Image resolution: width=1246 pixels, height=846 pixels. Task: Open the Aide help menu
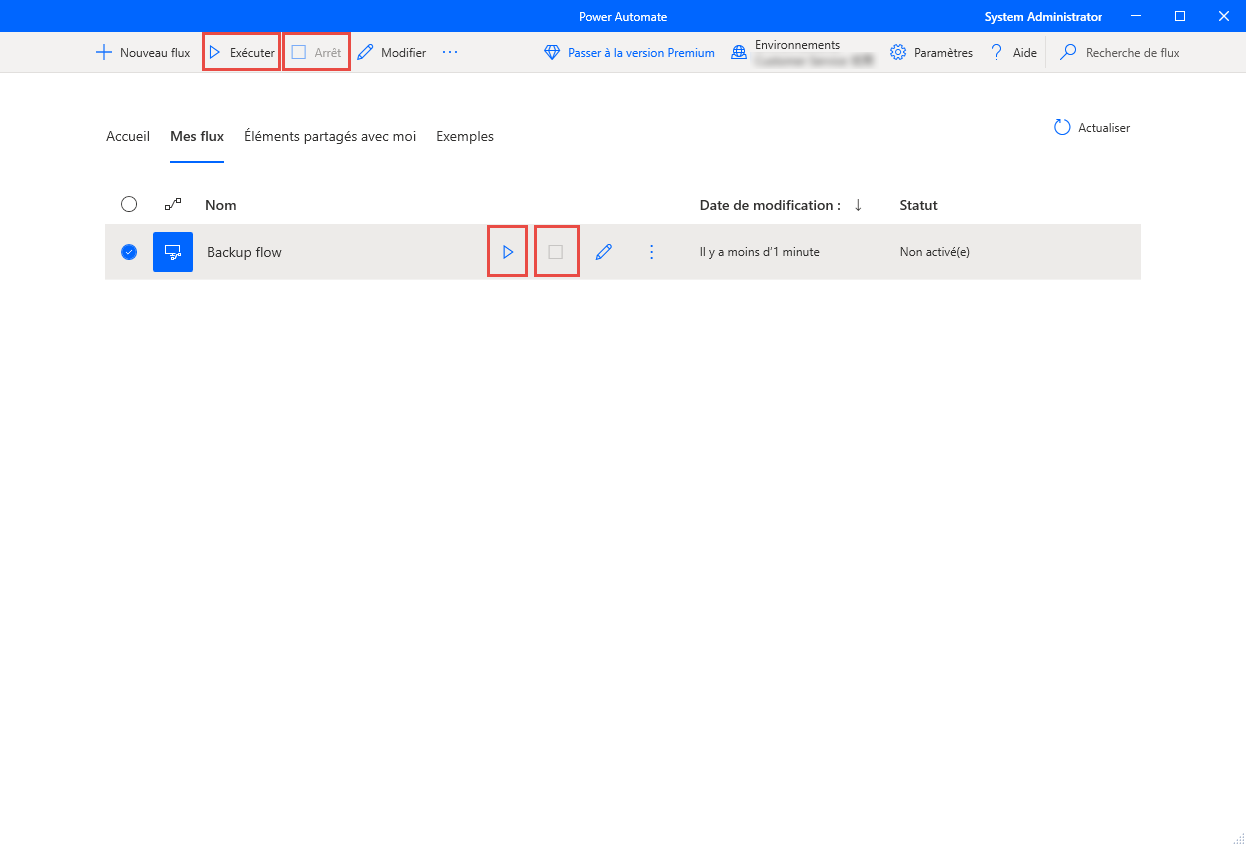click(x=1013, y=53)
